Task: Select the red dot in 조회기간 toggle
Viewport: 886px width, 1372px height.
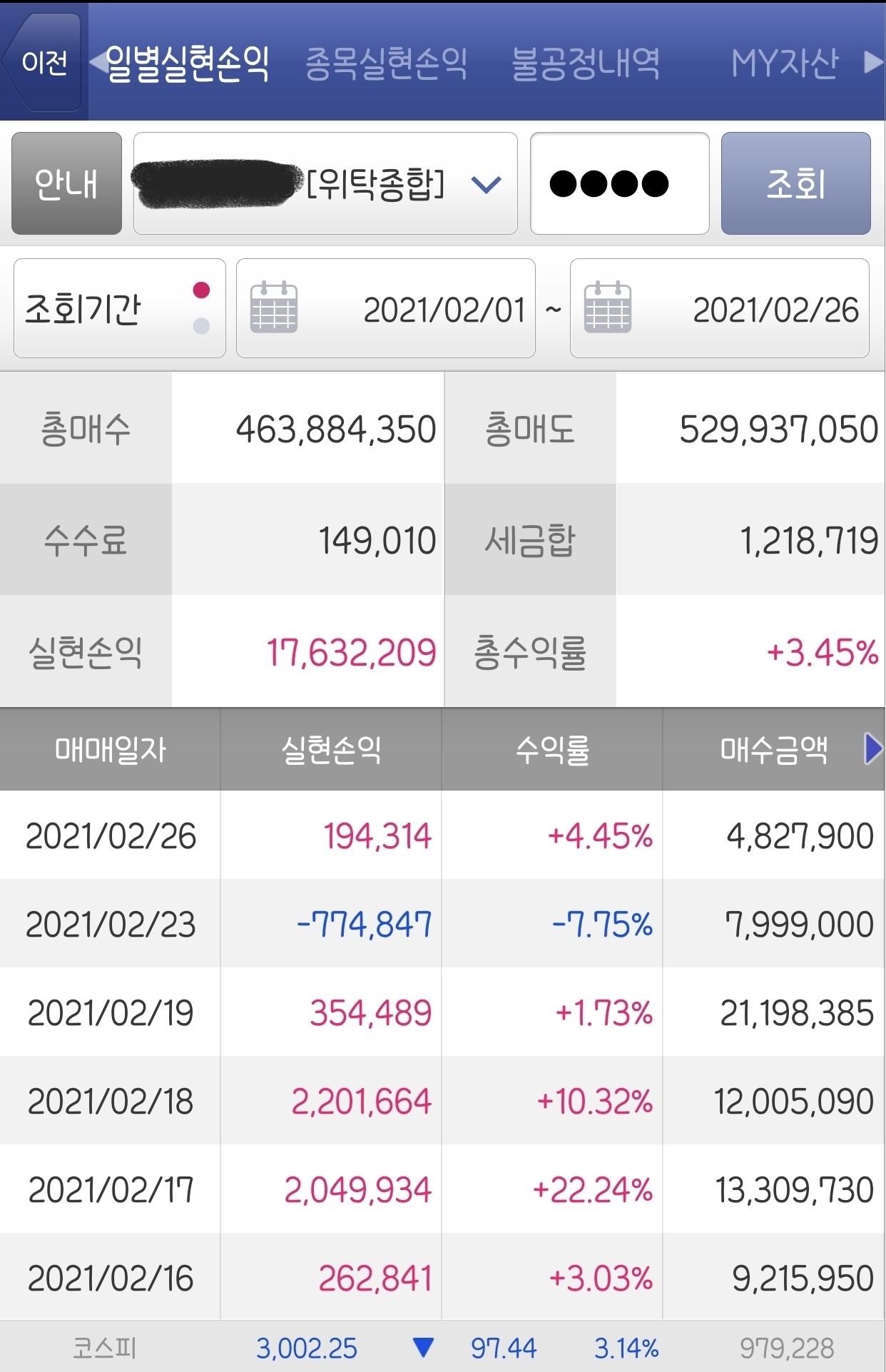Action: [x=201, y=290]
